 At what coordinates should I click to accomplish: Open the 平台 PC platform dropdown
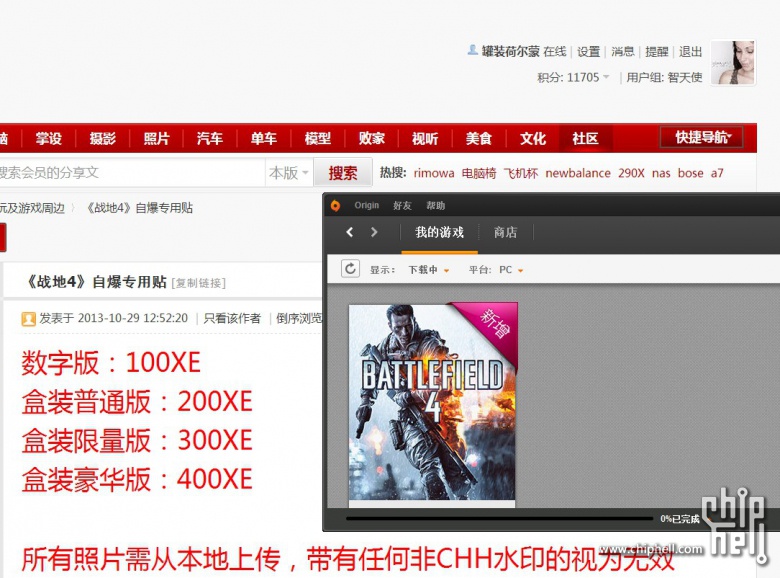[x=511, y=270]
